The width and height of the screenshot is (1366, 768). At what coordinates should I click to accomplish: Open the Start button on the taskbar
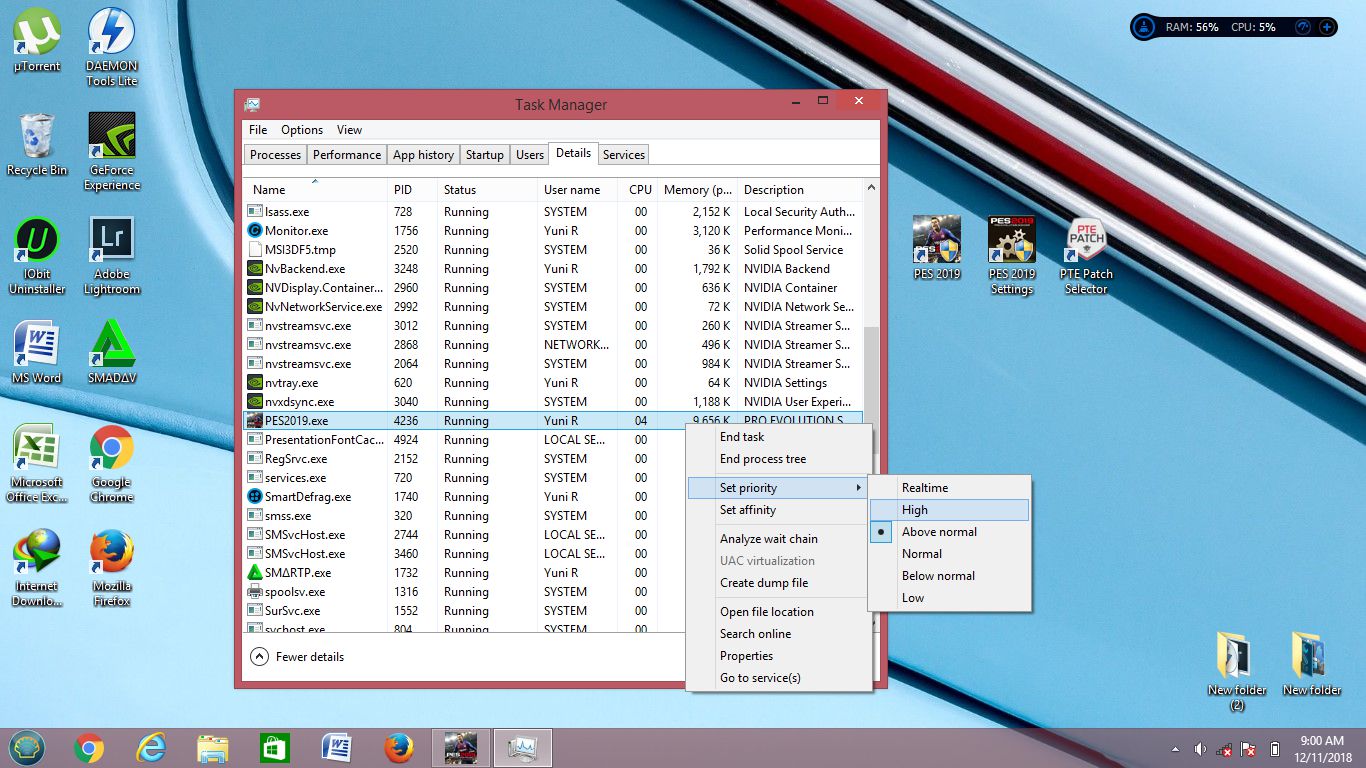27,748
